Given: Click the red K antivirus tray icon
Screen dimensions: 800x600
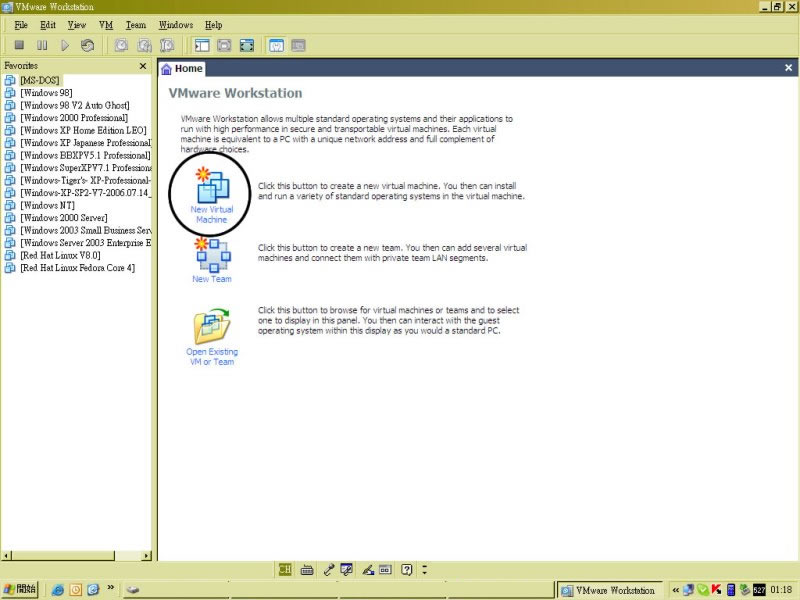Looking at the screenshot, I should pyautogui.click(x=717, y=590).
